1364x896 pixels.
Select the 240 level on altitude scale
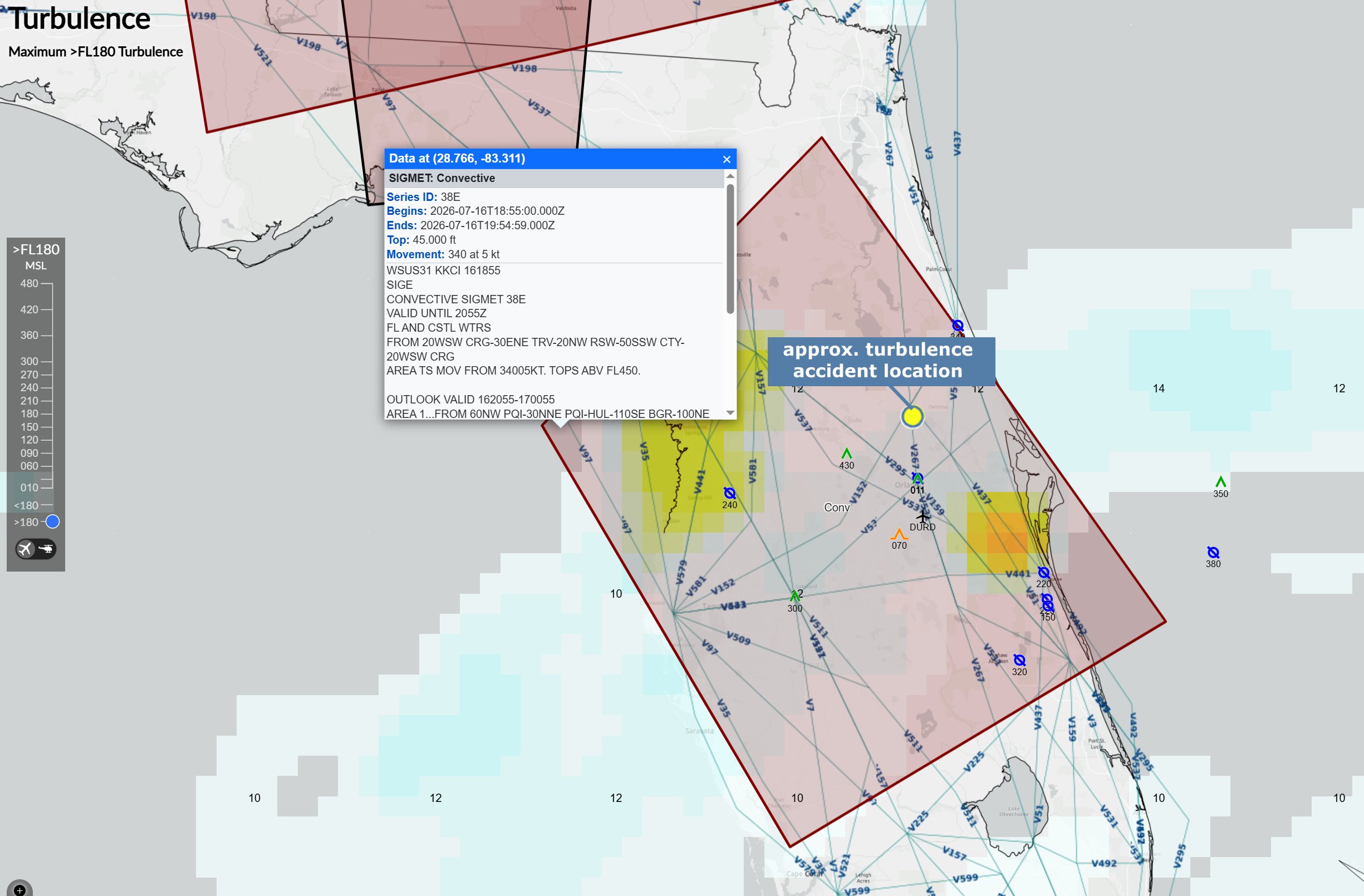pyautogui.click(x=29, y=387)
